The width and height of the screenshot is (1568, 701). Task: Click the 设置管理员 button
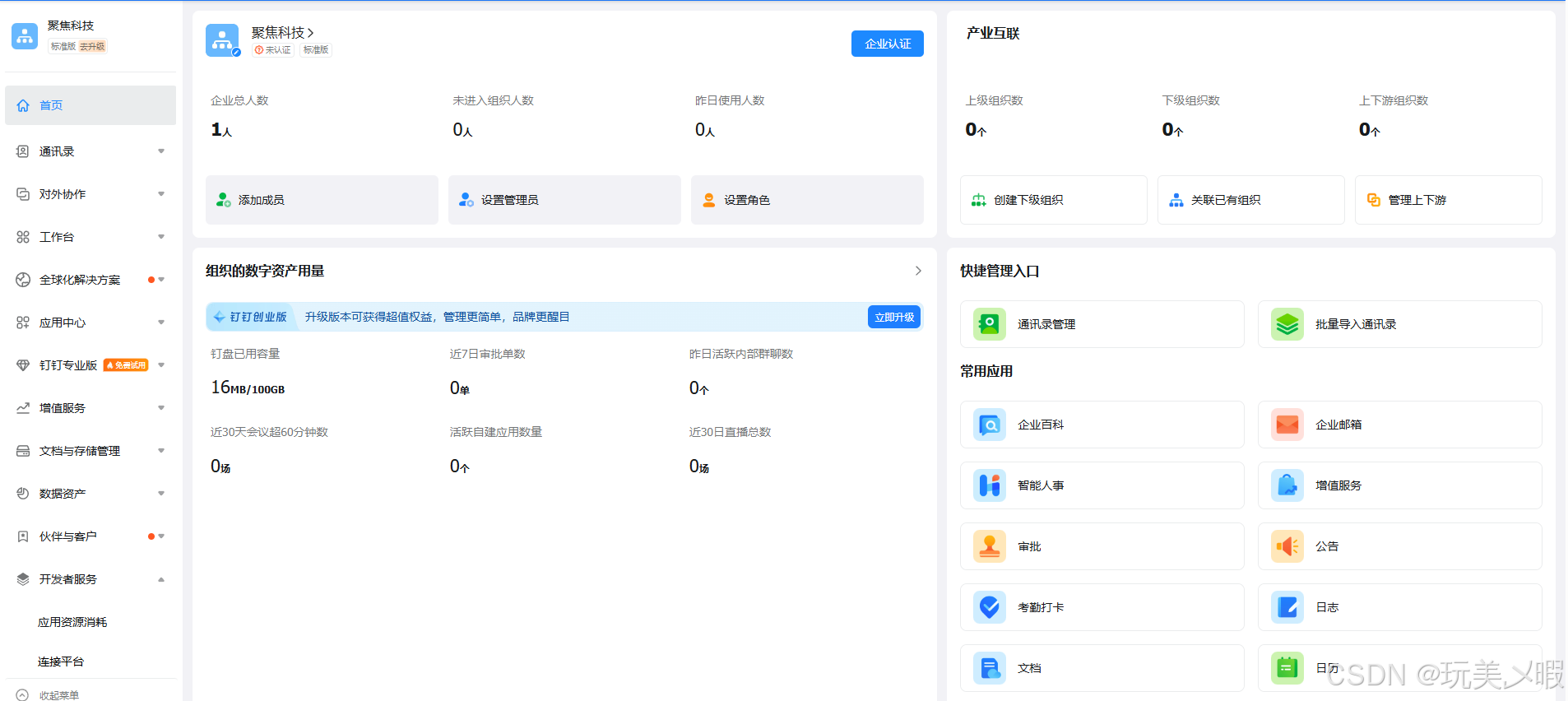(564, 200)
